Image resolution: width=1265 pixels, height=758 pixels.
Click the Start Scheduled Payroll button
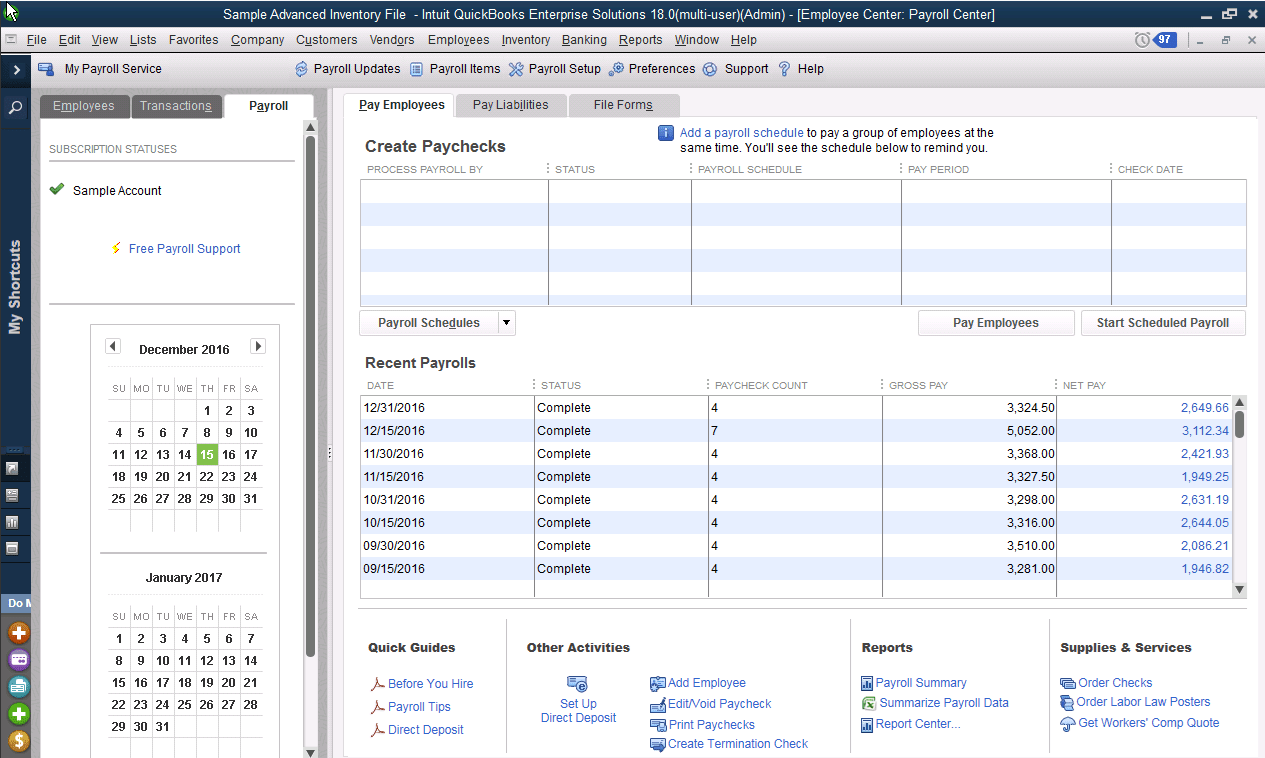click(x=1162, y=323)
